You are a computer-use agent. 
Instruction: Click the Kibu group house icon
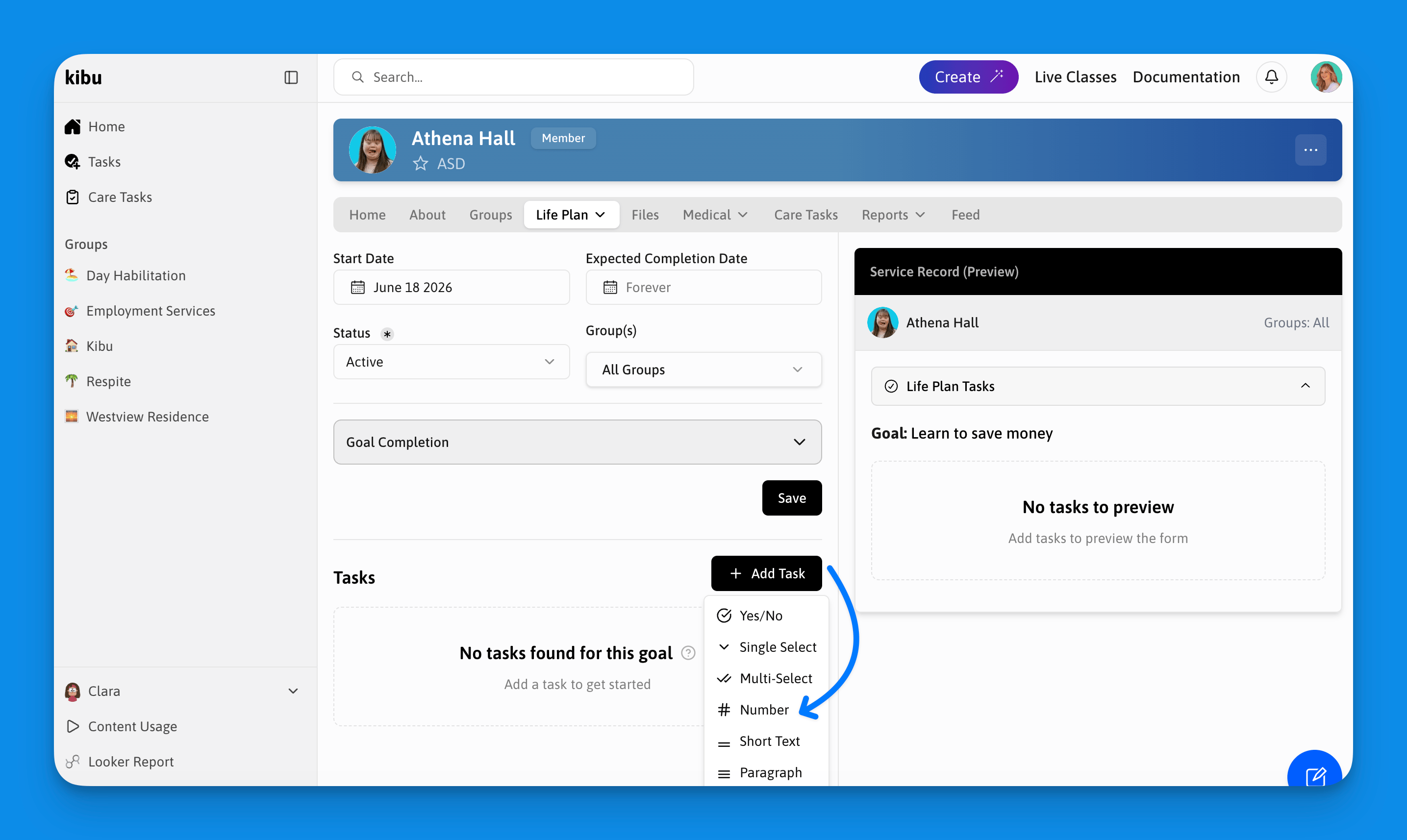pos(72,346)
